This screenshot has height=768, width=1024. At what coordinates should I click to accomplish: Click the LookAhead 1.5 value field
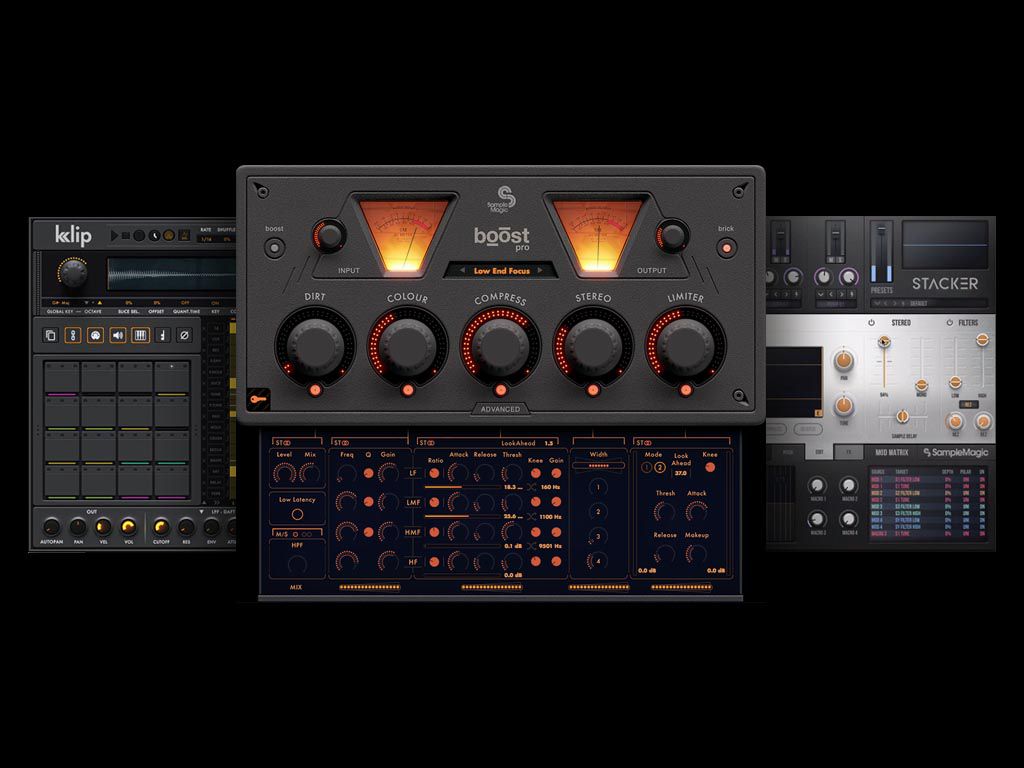549,443
